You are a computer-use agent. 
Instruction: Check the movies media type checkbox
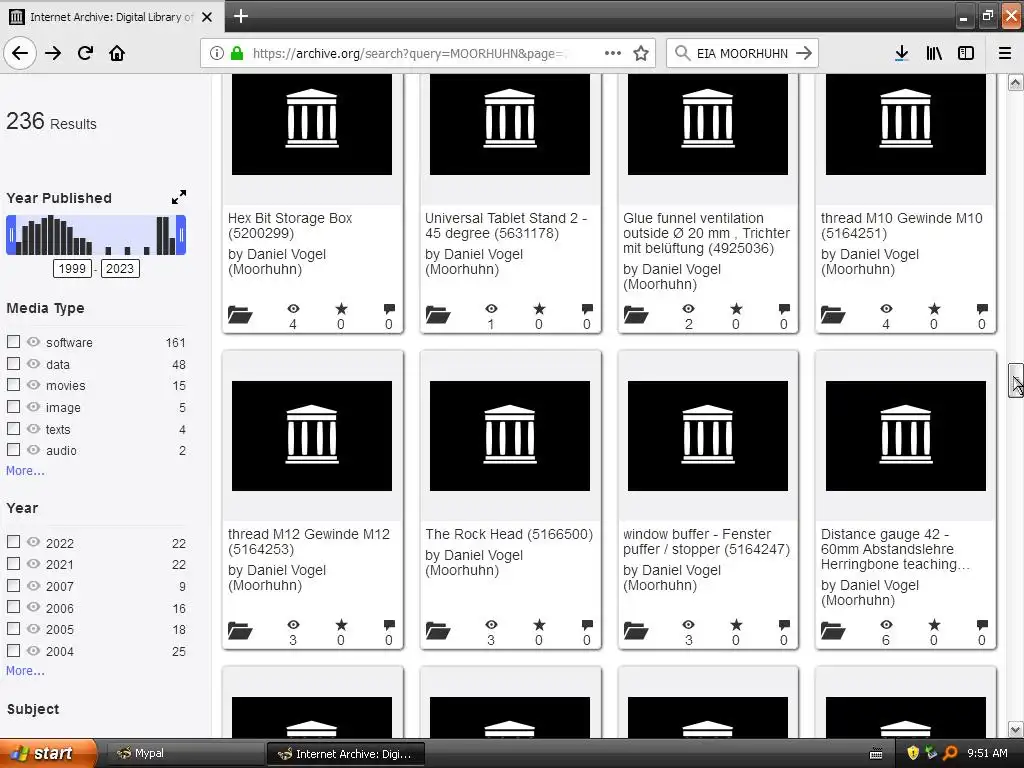(13, 385)
